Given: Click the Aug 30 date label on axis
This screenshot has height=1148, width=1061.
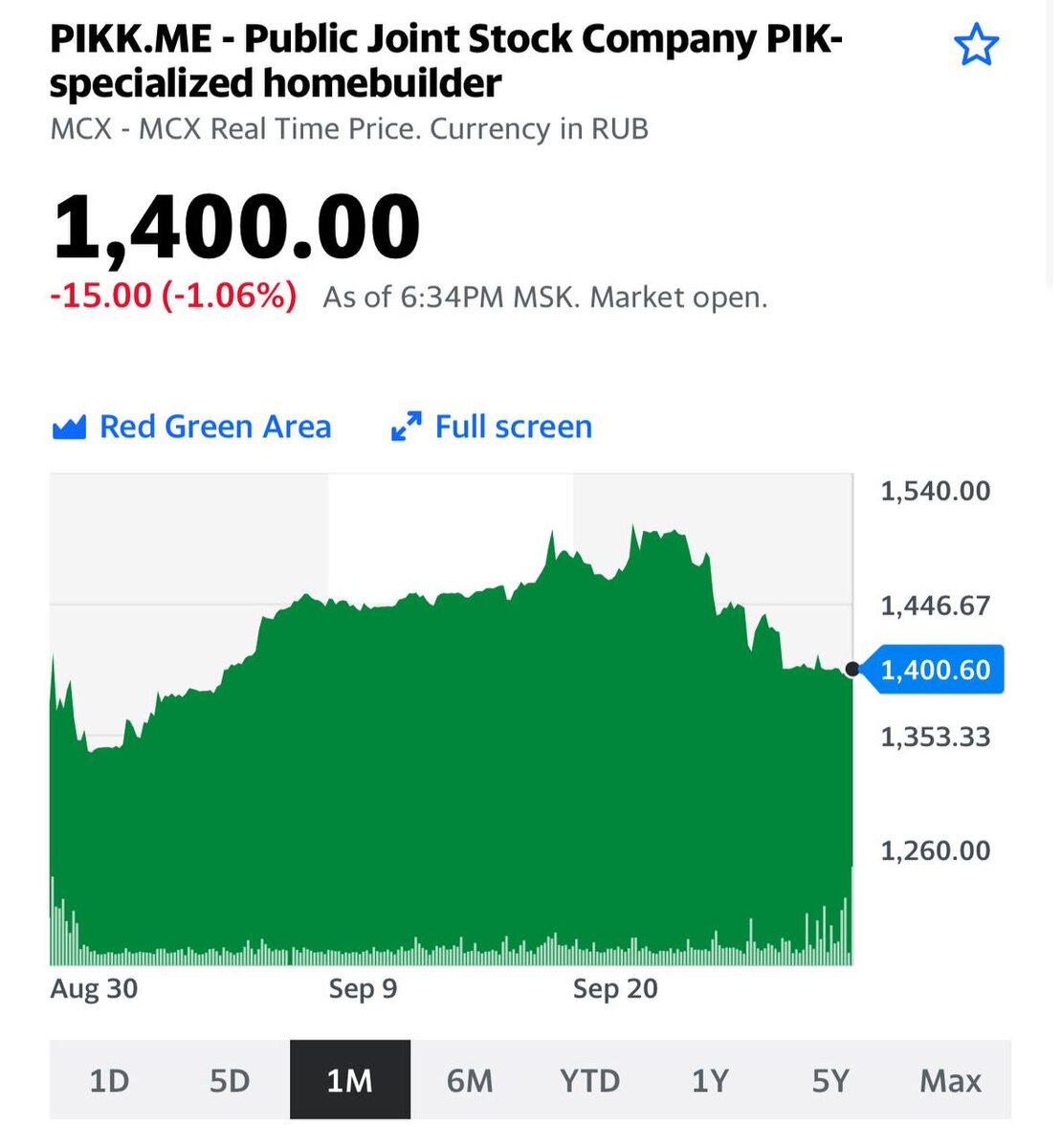Looking at the screenshot, I should [94, 988].
